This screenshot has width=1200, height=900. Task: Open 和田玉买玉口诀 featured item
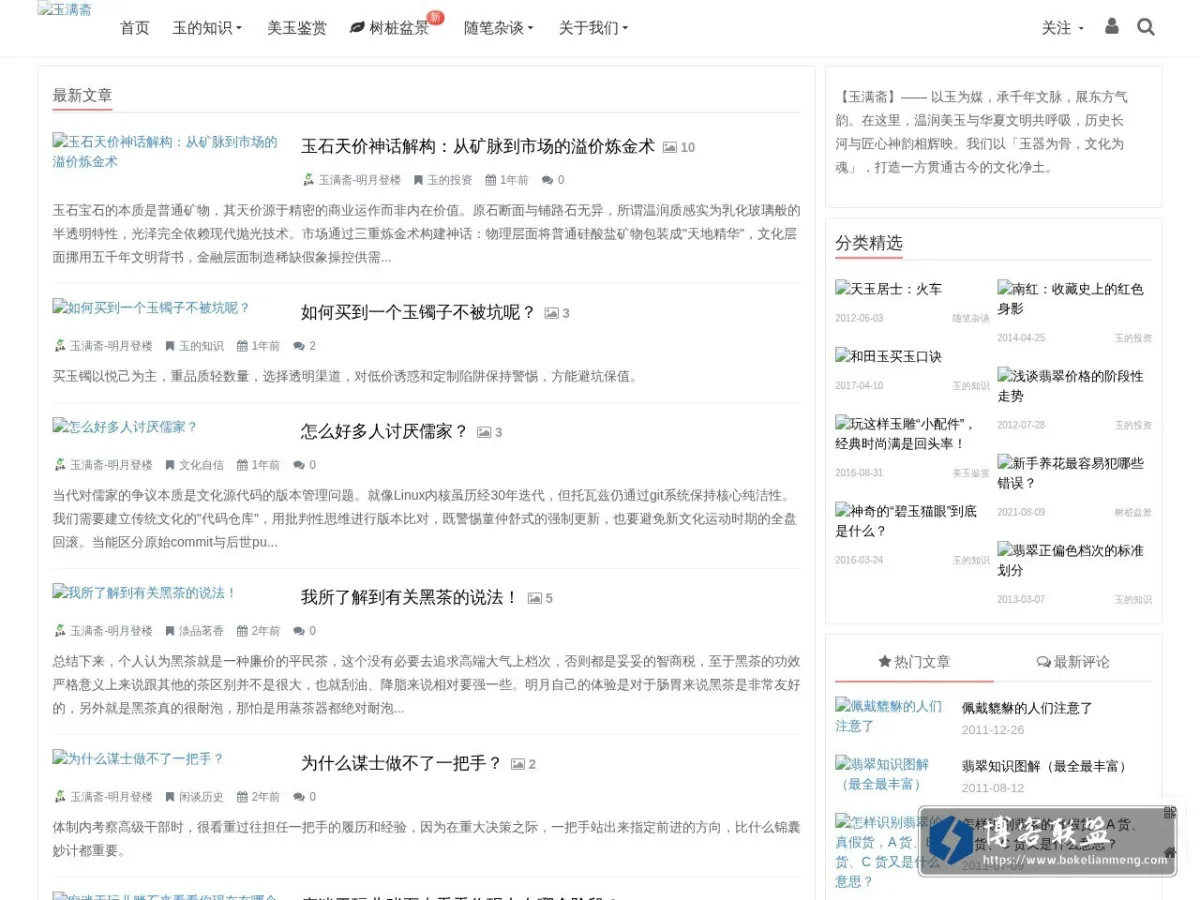coord(889,356)
